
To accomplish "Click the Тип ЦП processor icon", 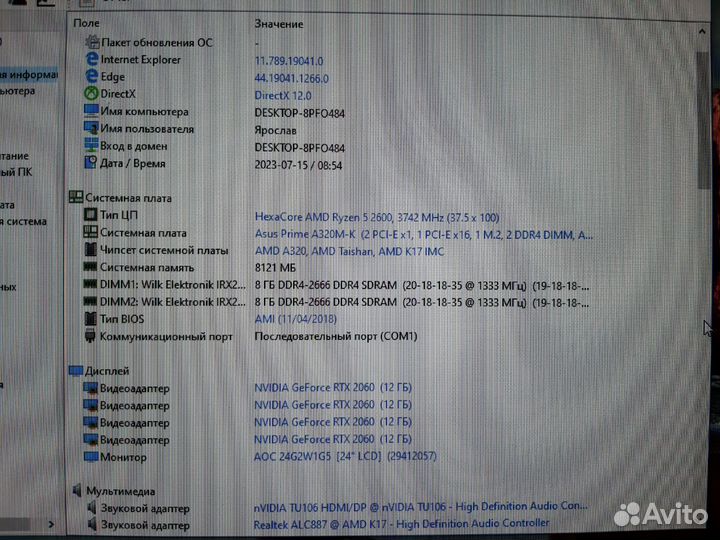I will pos(90,214).
